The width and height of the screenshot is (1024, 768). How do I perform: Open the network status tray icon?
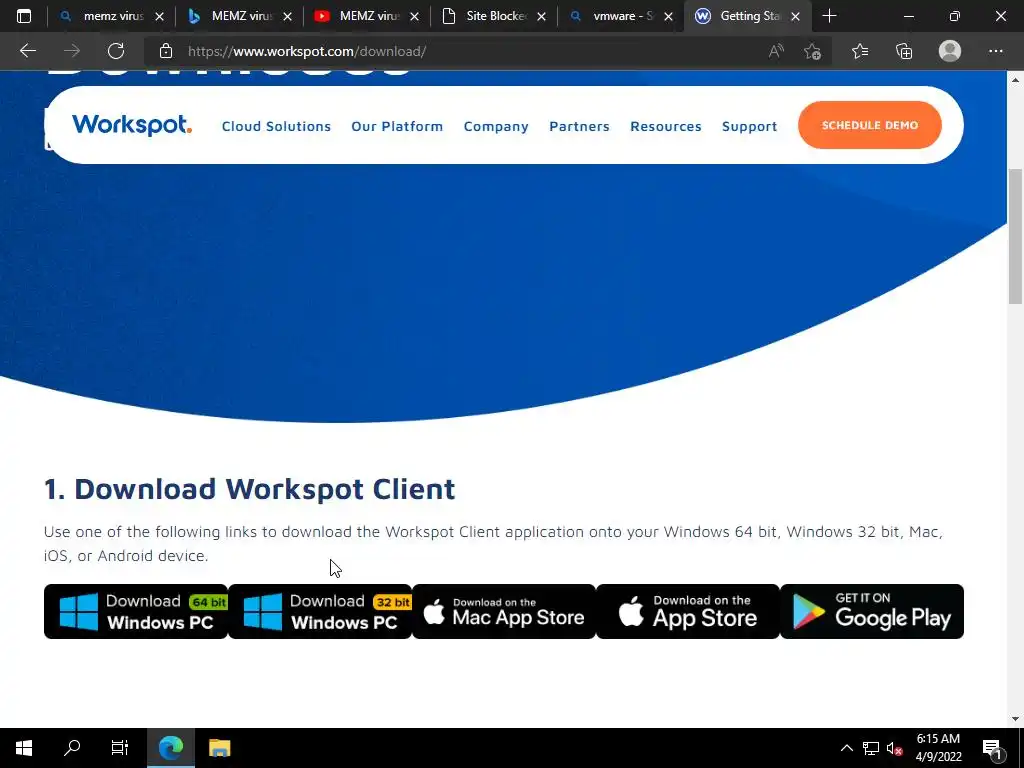871,748
